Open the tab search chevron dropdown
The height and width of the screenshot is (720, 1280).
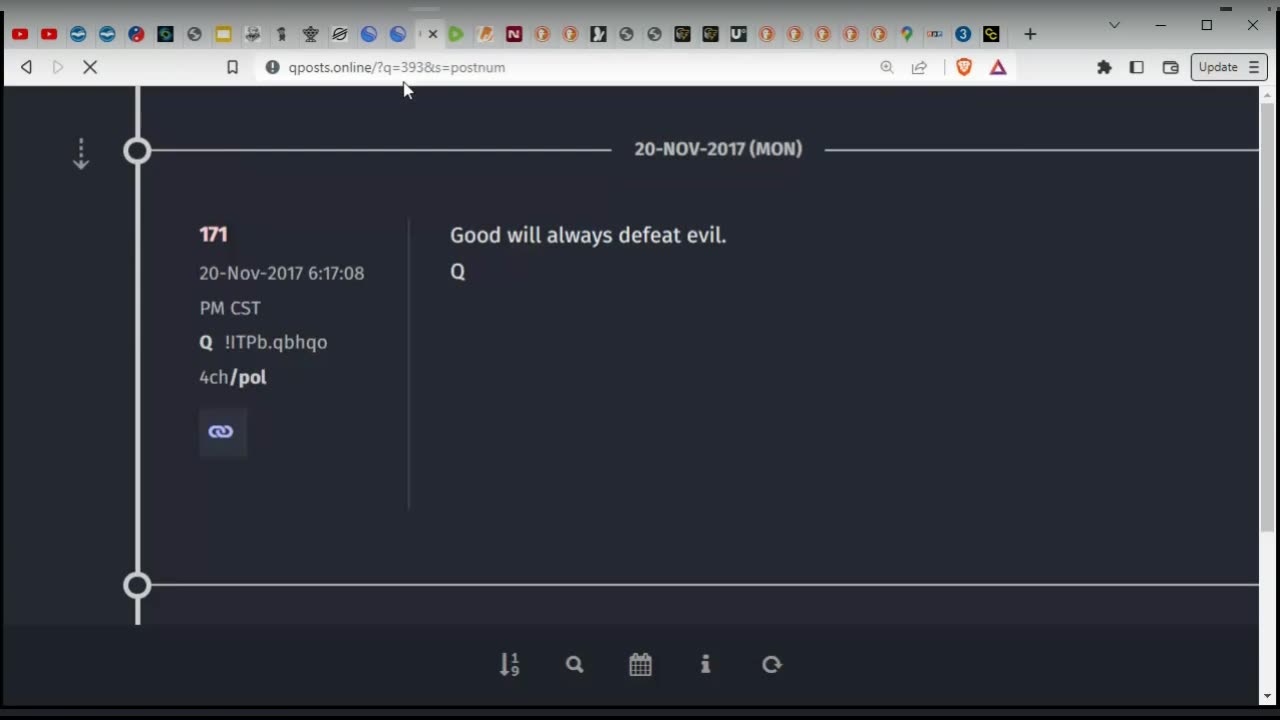[1114, 25]
